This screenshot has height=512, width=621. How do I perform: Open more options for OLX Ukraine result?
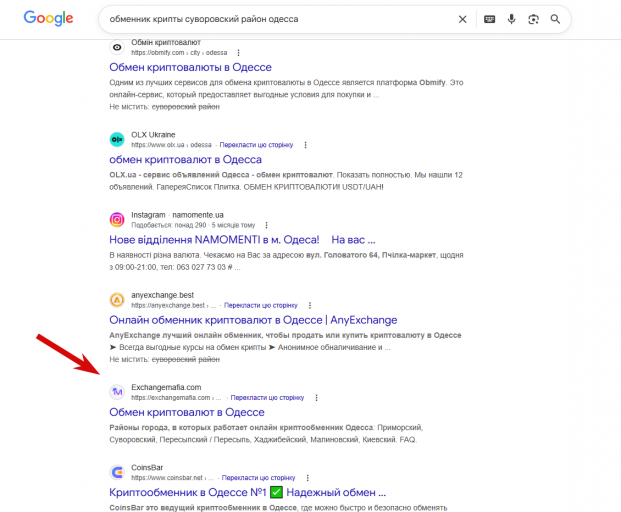305,145
